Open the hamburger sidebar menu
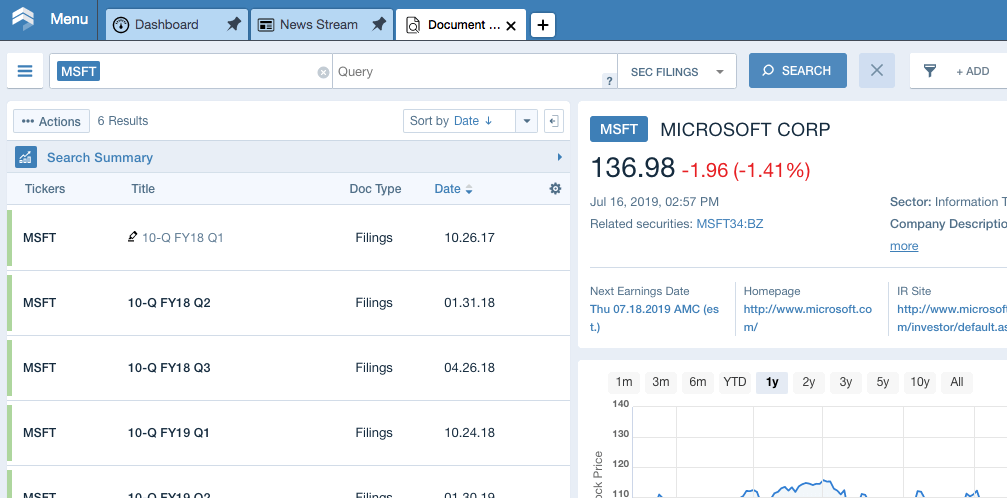The image size is (1007, 498). pyautogui.click(x=25, y=71)
